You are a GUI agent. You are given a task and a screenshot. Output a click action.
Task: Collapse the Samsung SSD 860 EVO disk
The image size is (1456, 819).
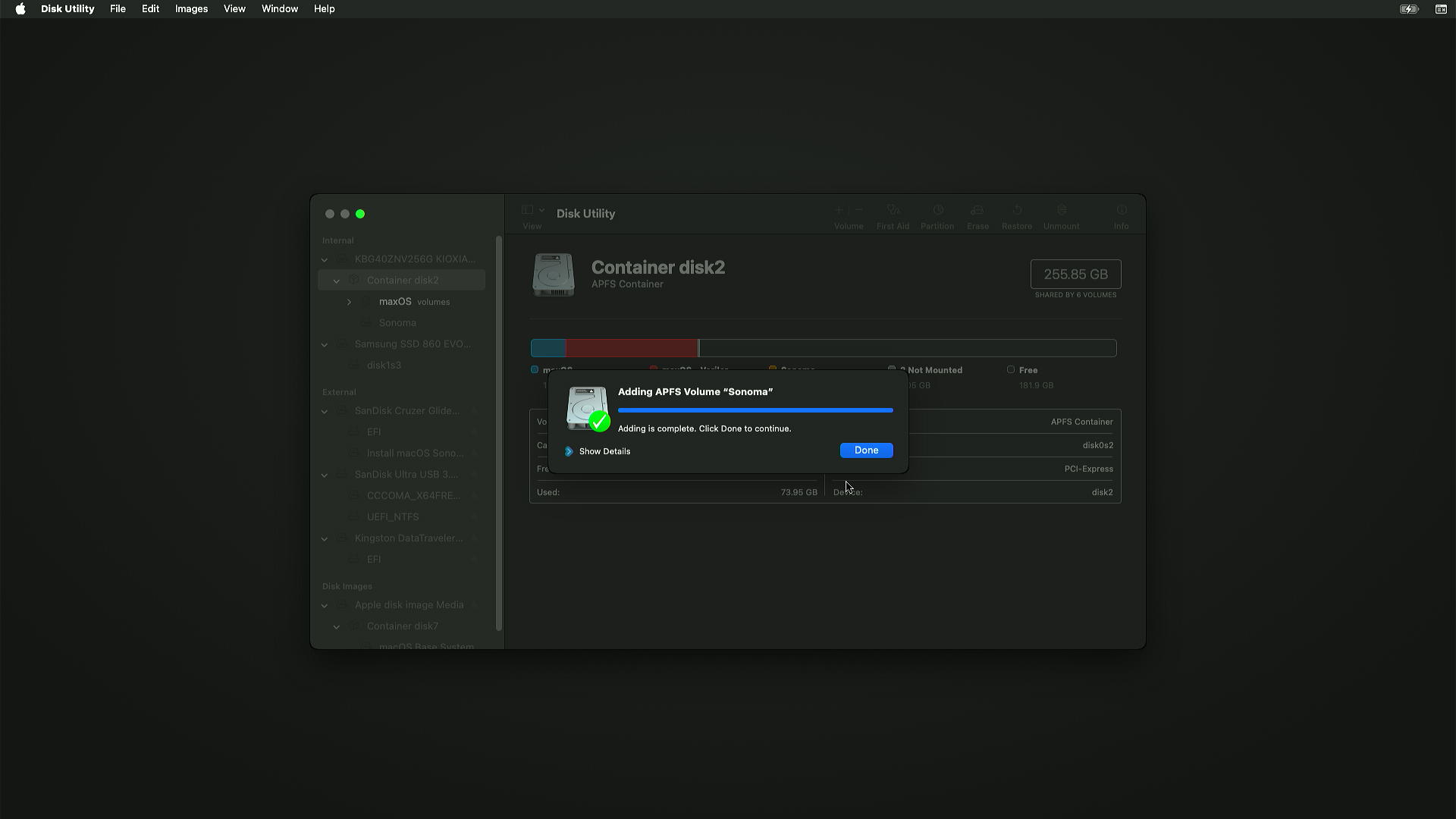click(x=325, y=344)
